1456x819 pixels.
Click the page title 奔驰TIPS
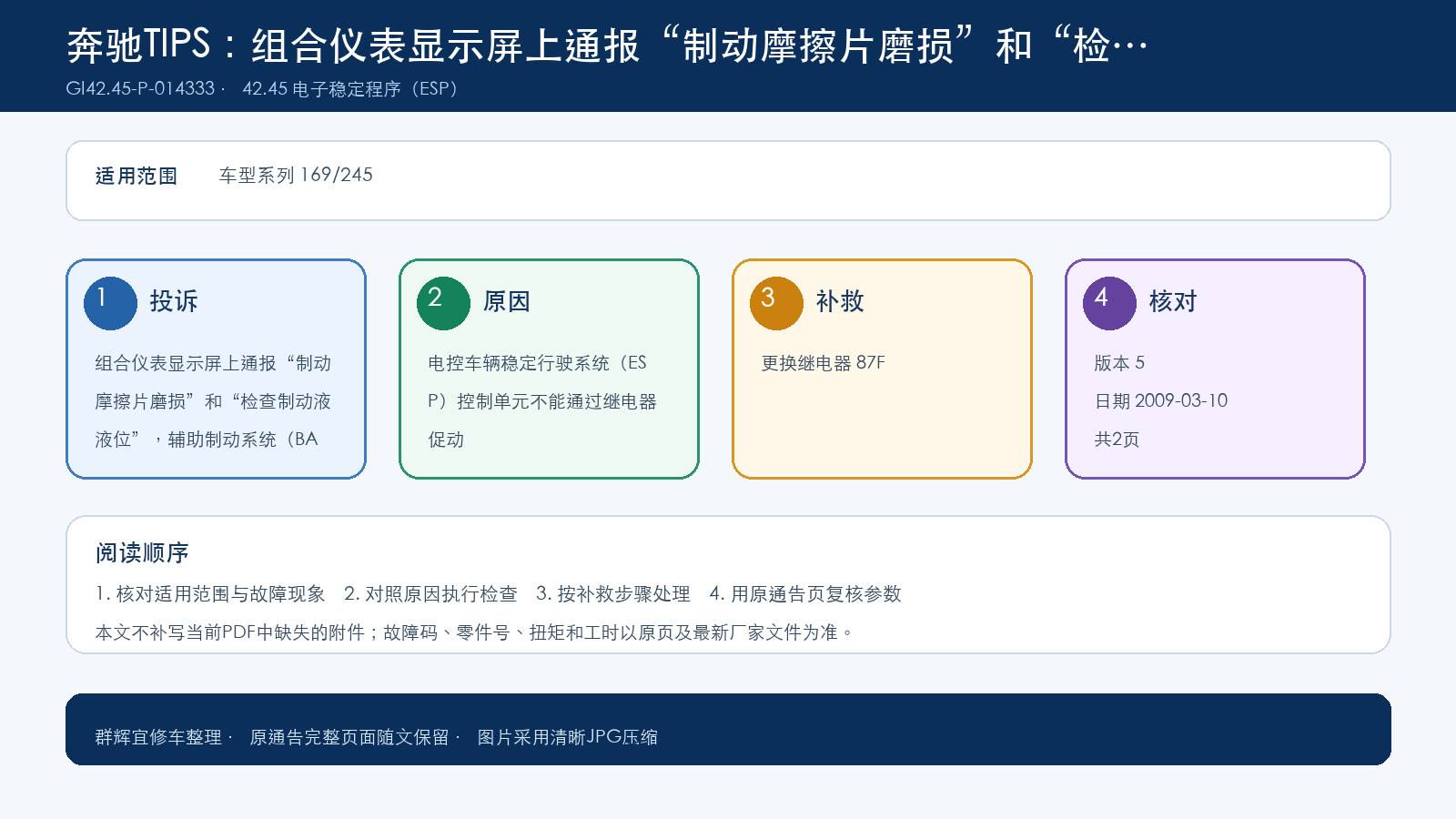tap(138, 45)
